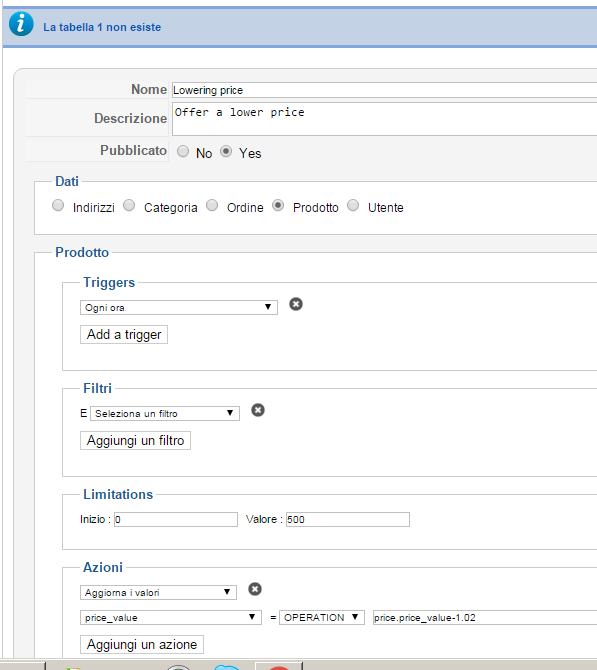Delete the 'Seleziona un filtro' filter row
Image resolution: width=597 pixels, height=670 pixels.
[258, 410]
